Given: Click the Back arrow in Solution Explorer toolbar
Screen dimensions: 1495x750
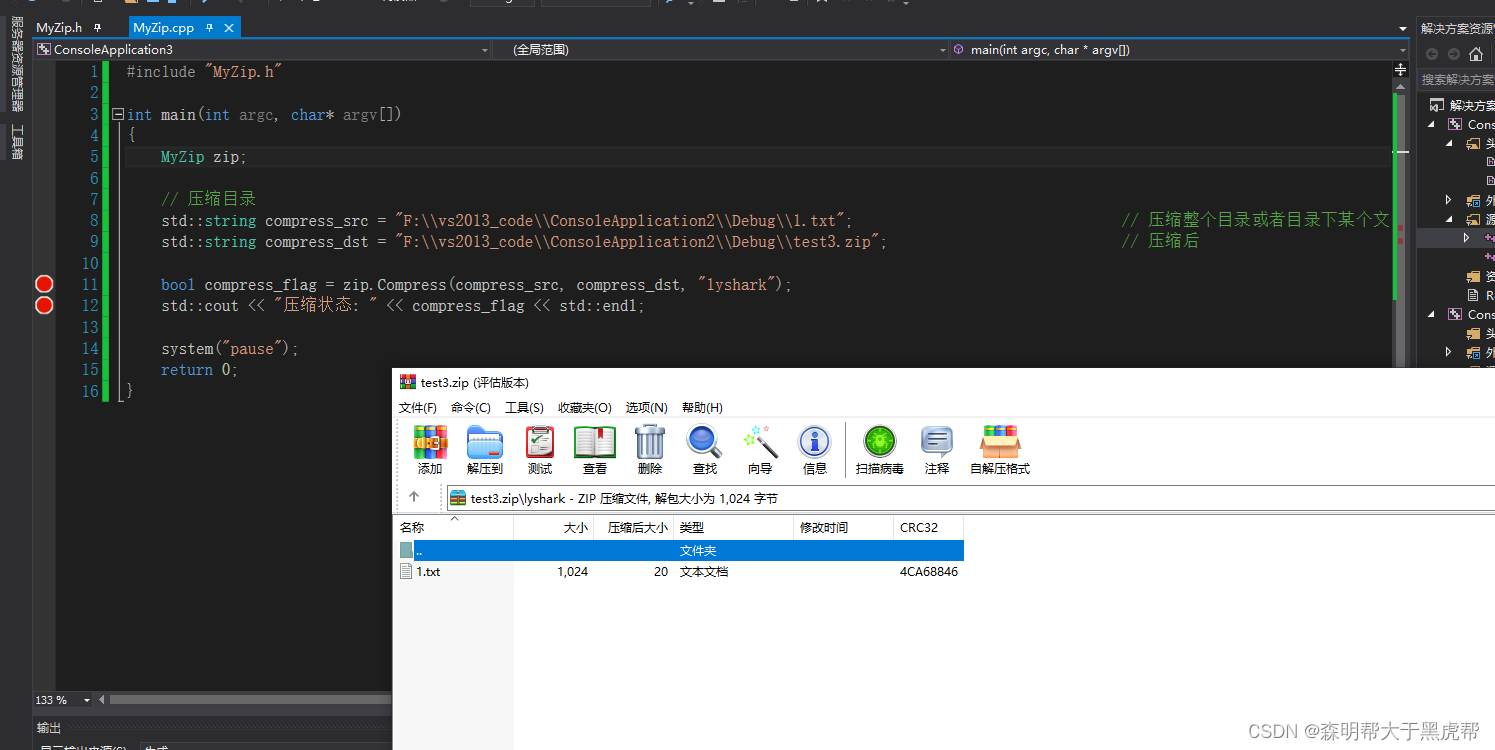Looking at the screenshot, I should (x=1432, y=54).
